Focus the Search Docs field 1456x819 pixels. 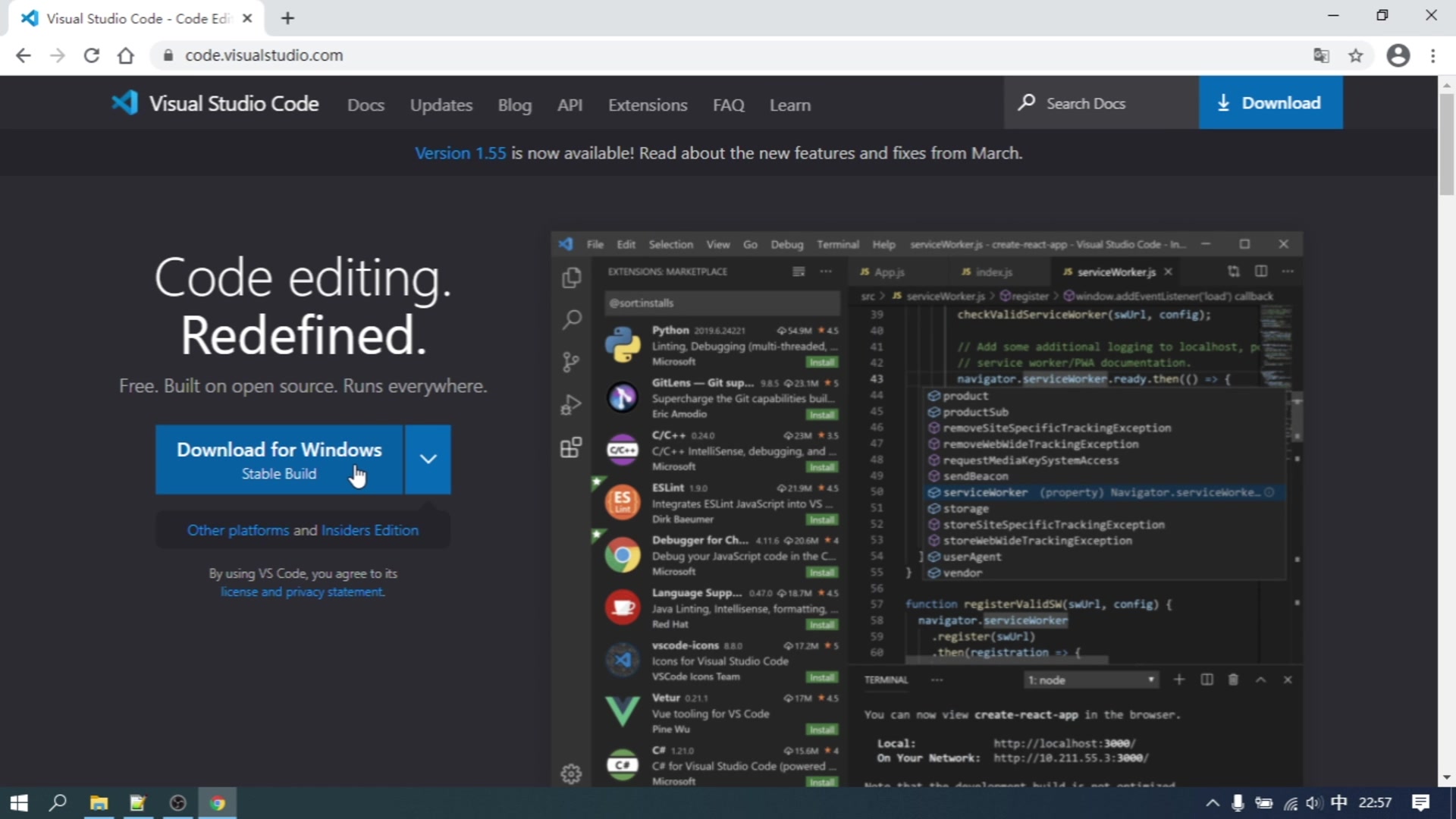click(x=1101, y=102)
